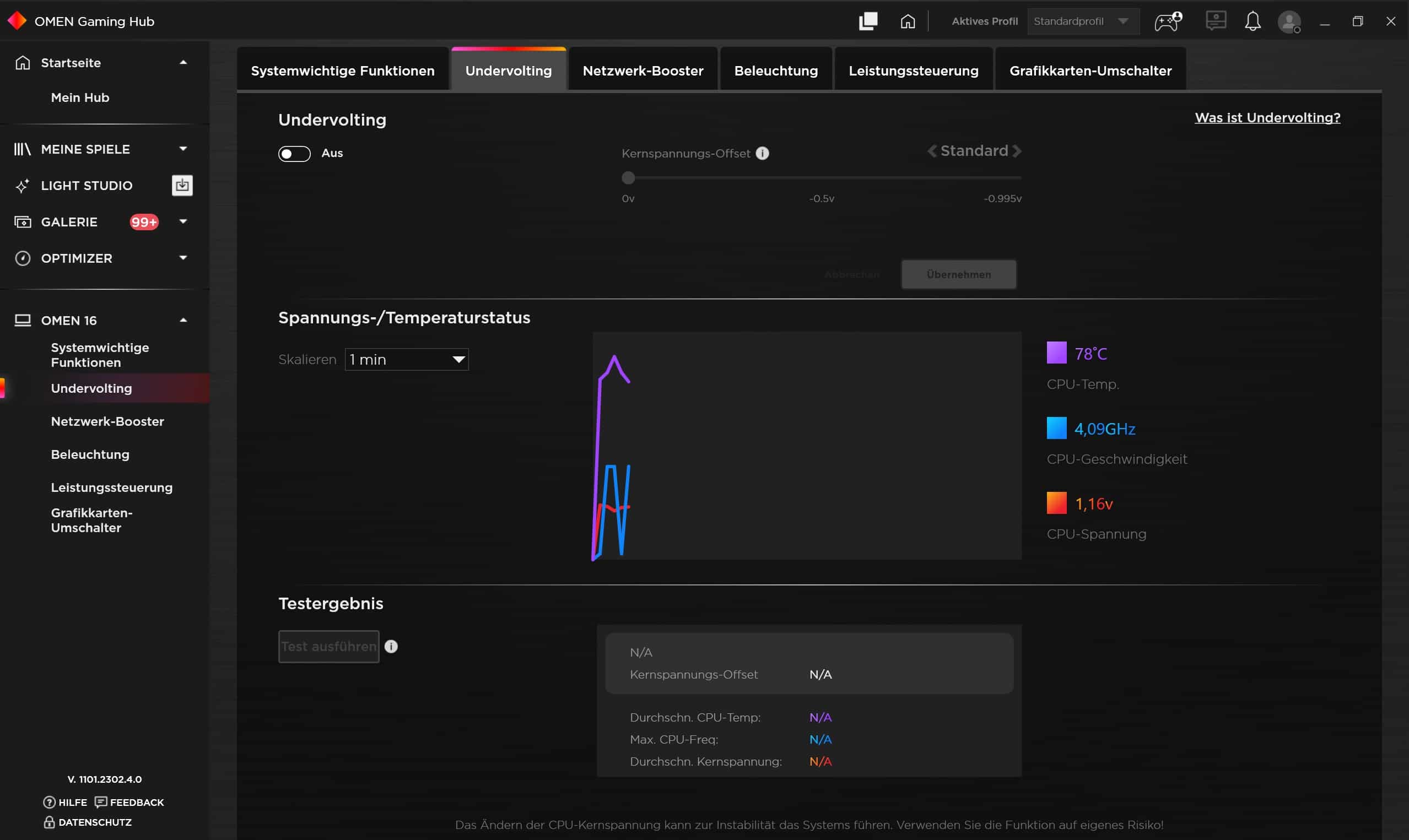Click the Übernehmen button
The image size is (1409, 840).
(x=958, y=274)
